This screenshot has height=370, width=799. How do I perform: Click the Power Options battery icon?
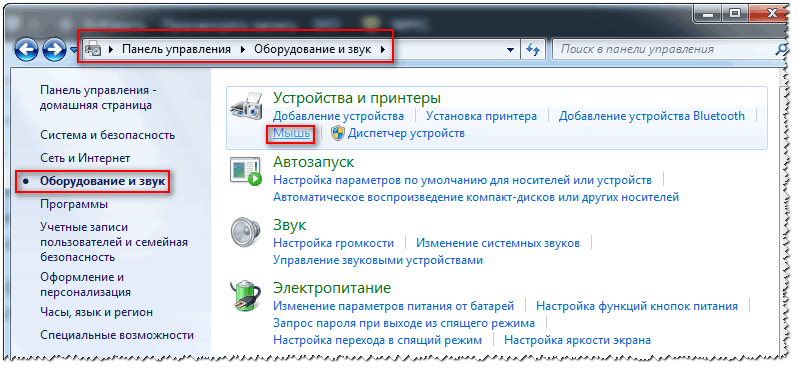click(x=246, y=297)
